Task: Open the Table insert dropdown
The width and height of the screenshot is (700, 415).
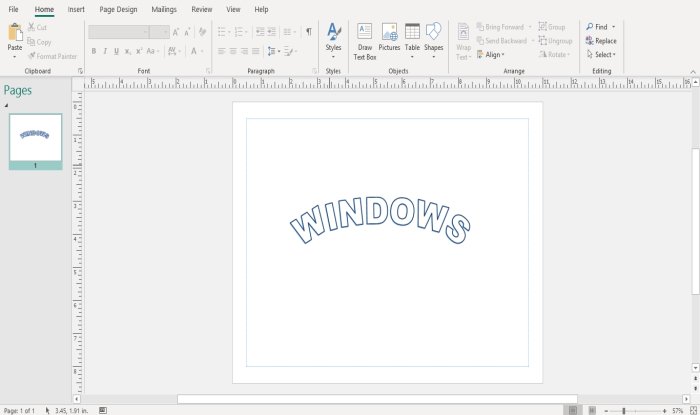Action: (x=412, y=40)
